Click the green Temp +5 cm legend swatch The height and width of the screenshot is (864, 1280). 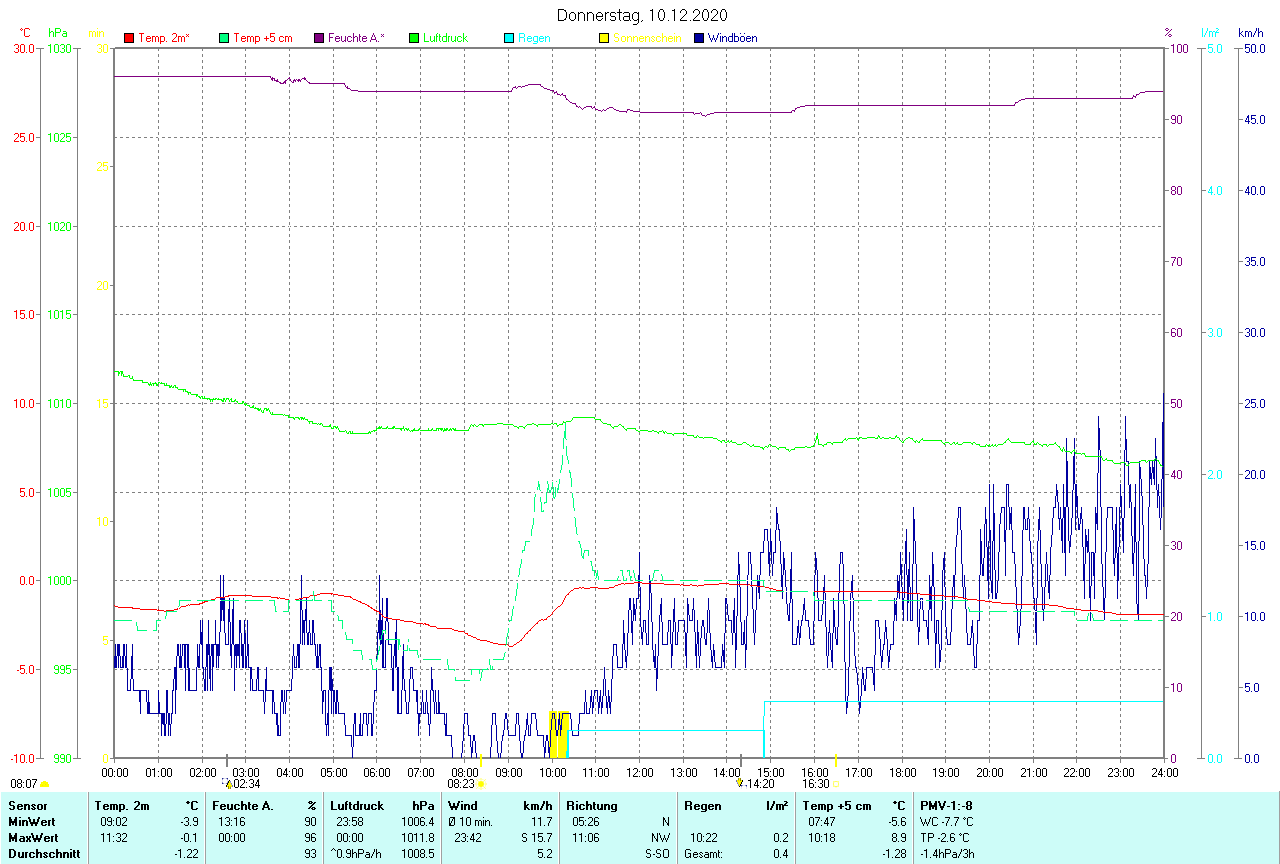pyautogui.click(x=224, y=38)
